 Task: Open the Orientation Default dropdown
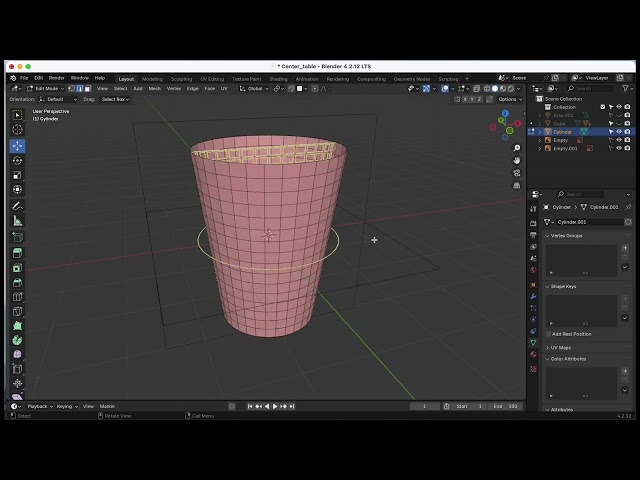click(x=58, y=99)
